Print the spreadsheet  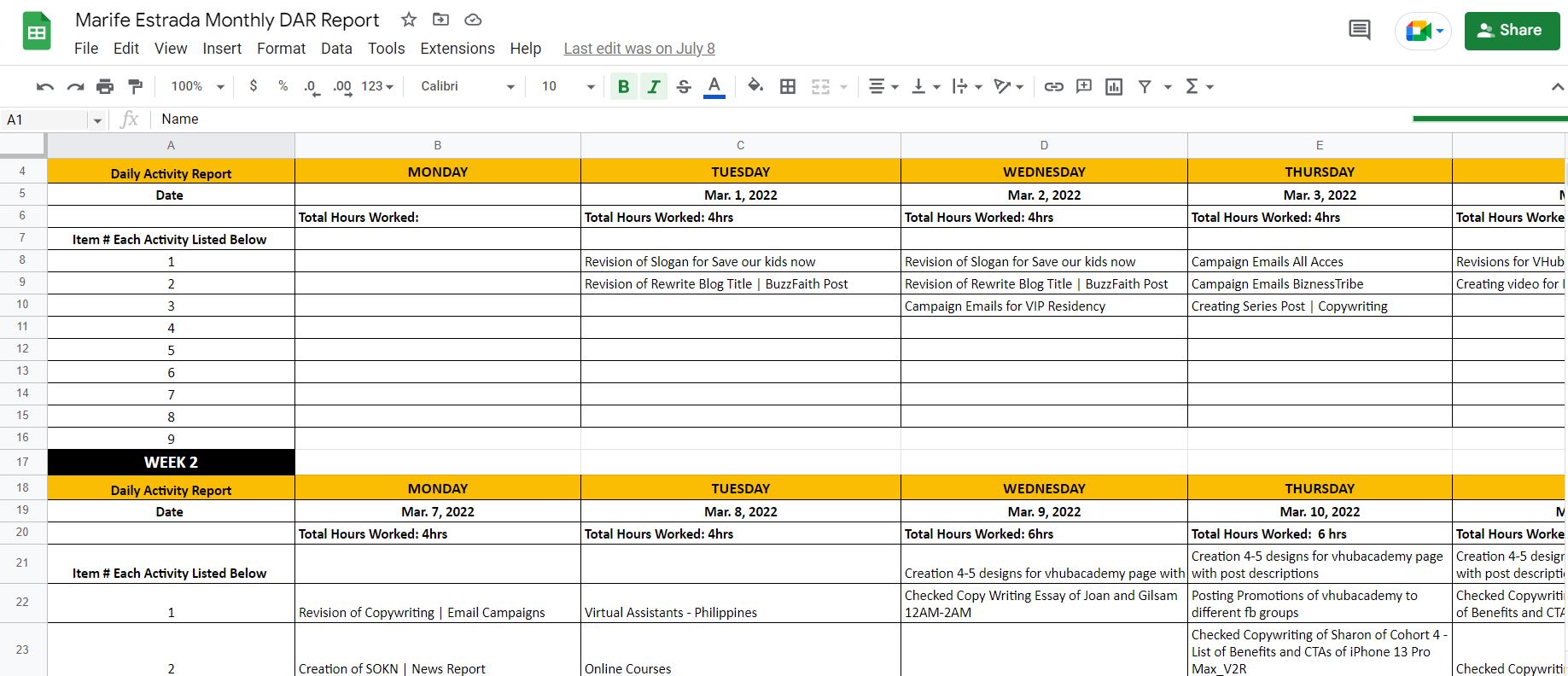(105, 86)
